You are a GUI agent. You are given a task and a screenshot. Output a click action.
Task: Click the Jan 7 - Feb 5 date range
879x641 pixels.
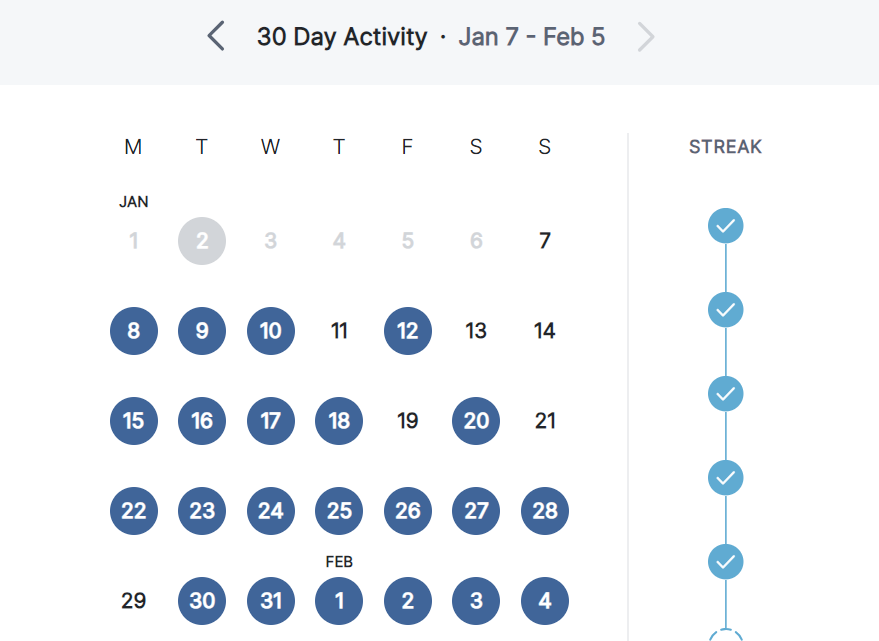[x=531, y=37]
